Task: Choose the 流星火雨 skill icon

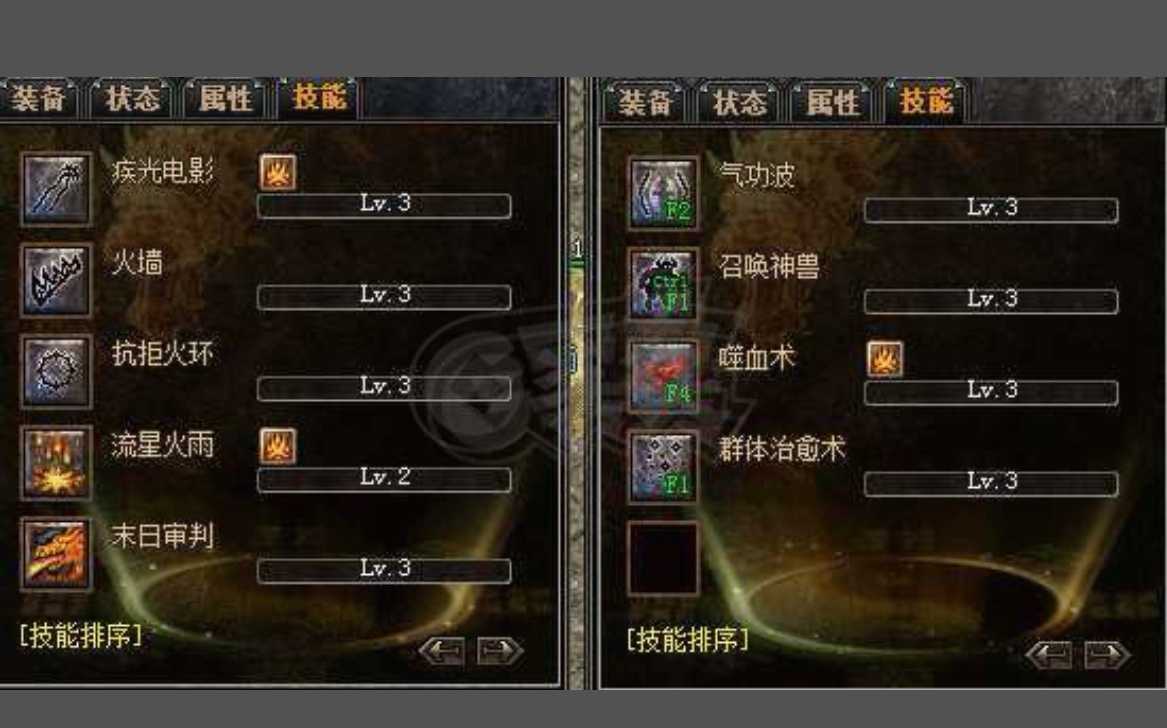Action: pyautogui.click(x=57, y=463)
